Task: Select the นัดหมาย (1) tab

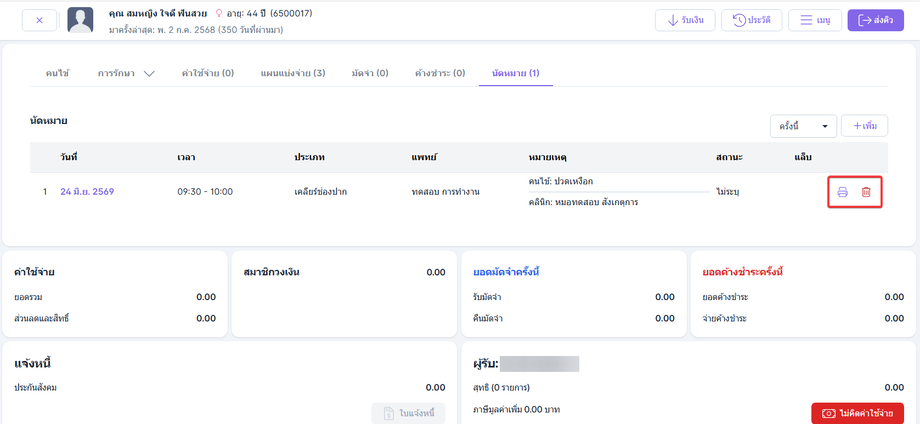Action: point(516,73)
